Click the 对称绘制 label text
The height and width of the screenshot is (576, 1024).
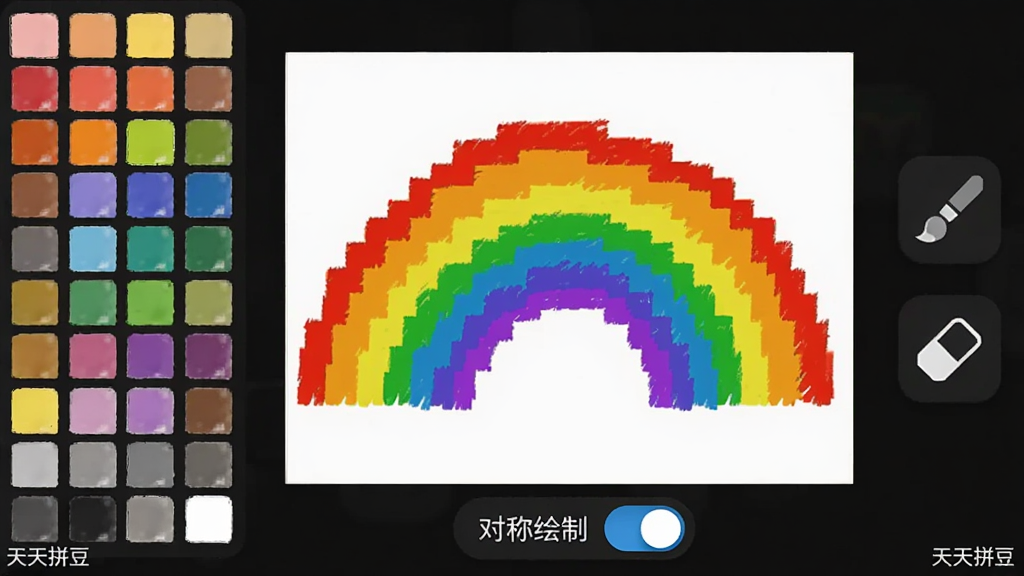tap(532, 529)
